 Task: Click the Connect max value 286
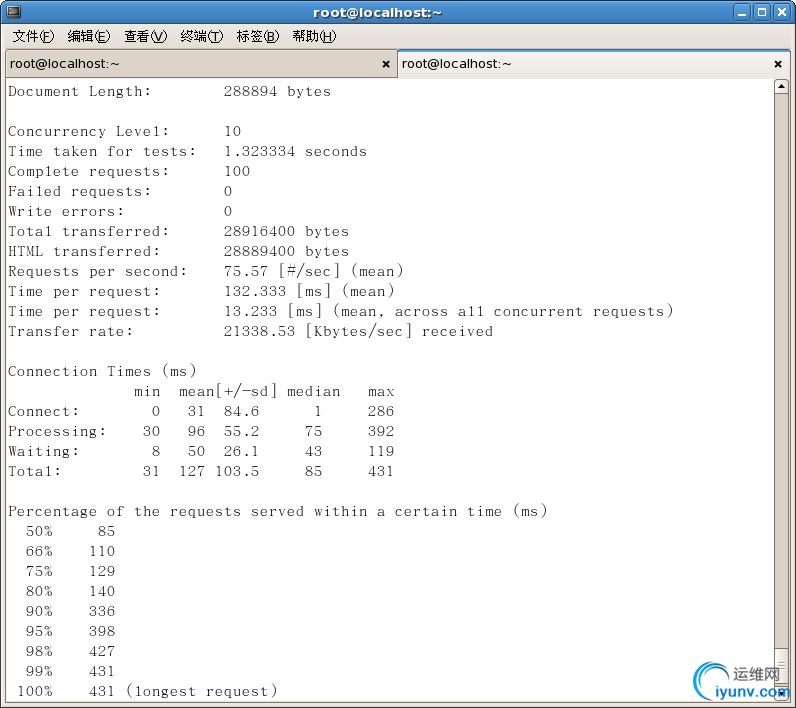tap(381, 411)
